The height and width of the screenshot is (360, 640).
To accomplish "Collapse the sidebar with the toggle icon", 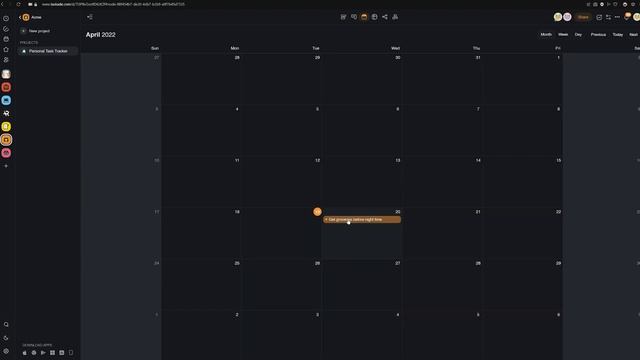I will coord(90,17).
